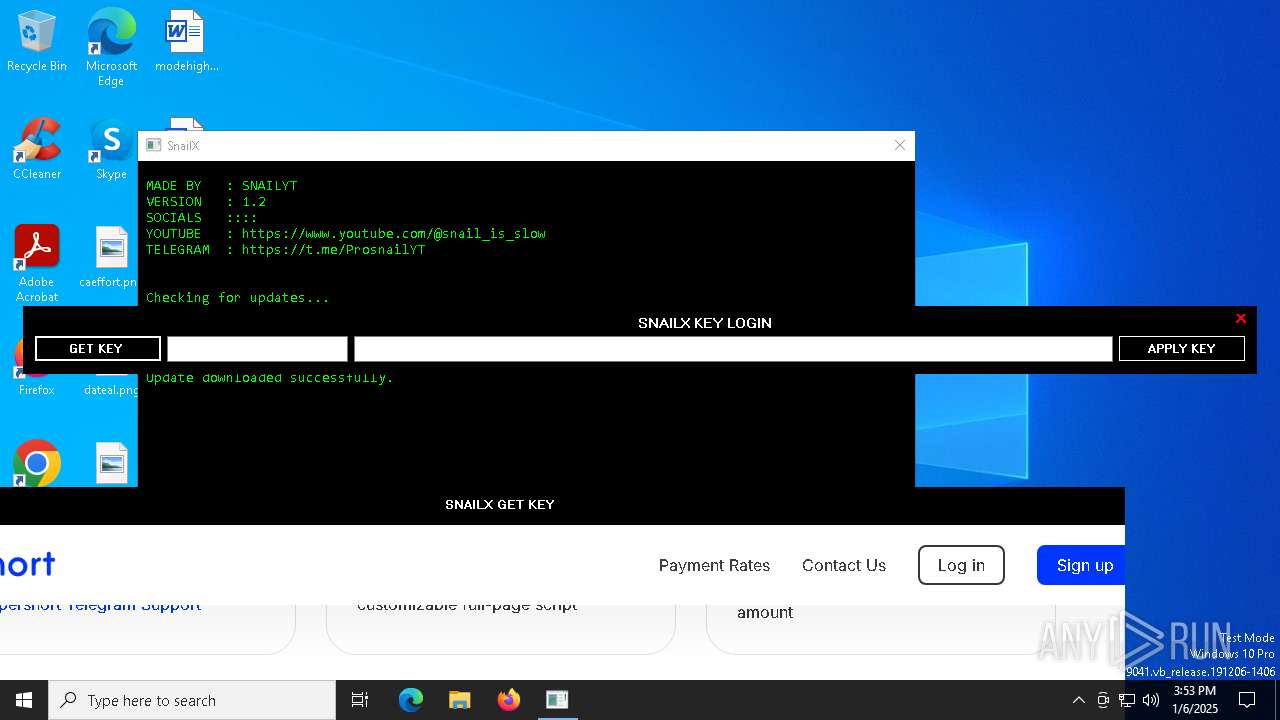Click the APPLY KEY button
The height and width of the screenshot is (720, 1280).
[x=1181, y=348]
